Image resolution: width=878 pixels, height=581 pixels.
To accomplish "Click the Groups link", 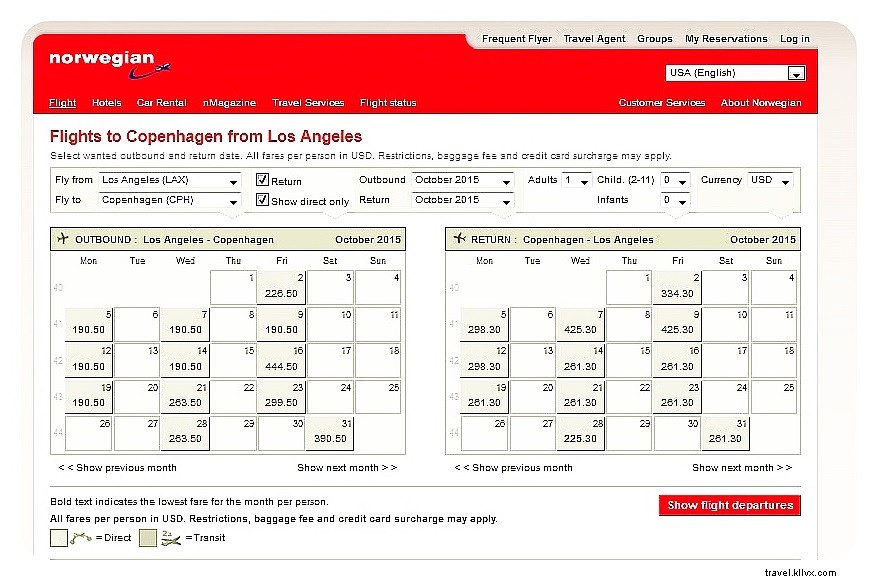I will 655,39.
